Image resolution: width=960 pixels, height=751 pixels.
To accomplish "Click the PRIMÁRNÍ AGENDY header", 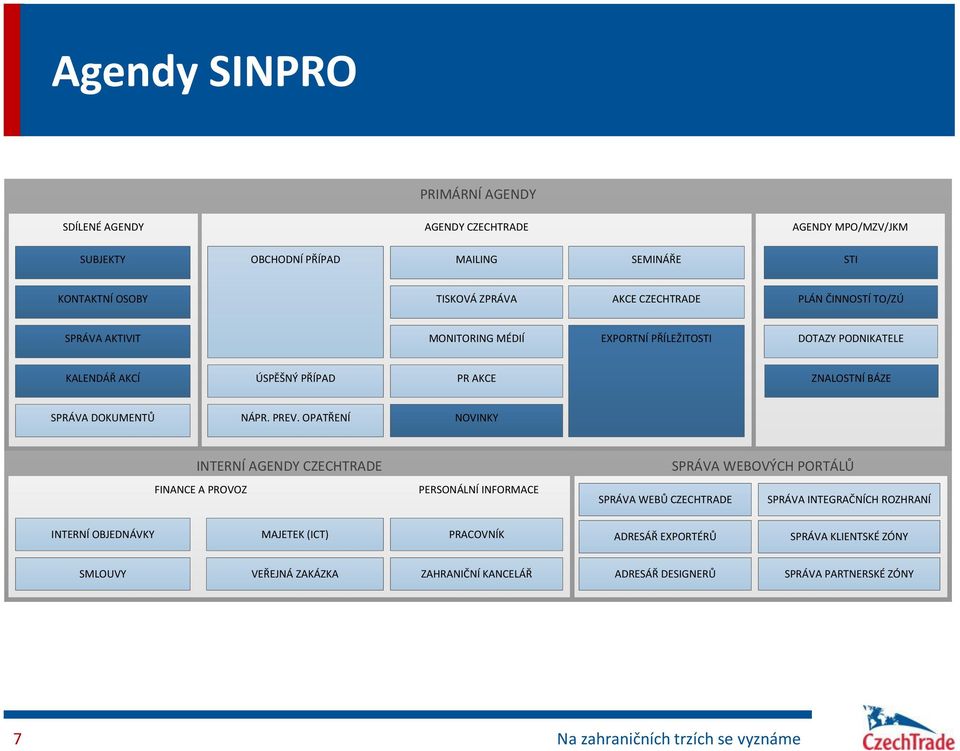I will point(478,195).
